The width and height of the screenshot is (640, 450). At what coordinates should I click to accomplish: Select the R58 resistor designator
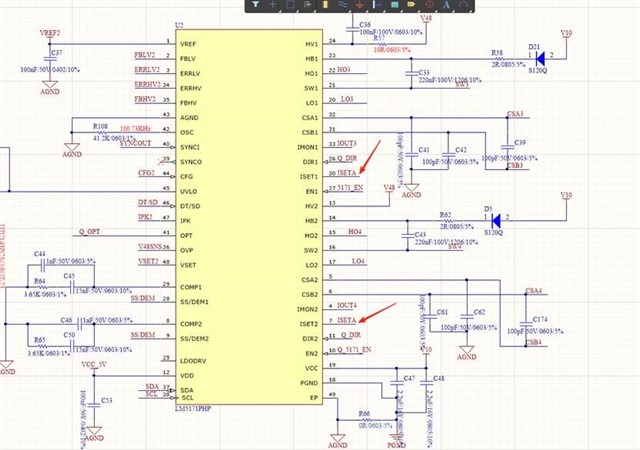coord(497,52)
